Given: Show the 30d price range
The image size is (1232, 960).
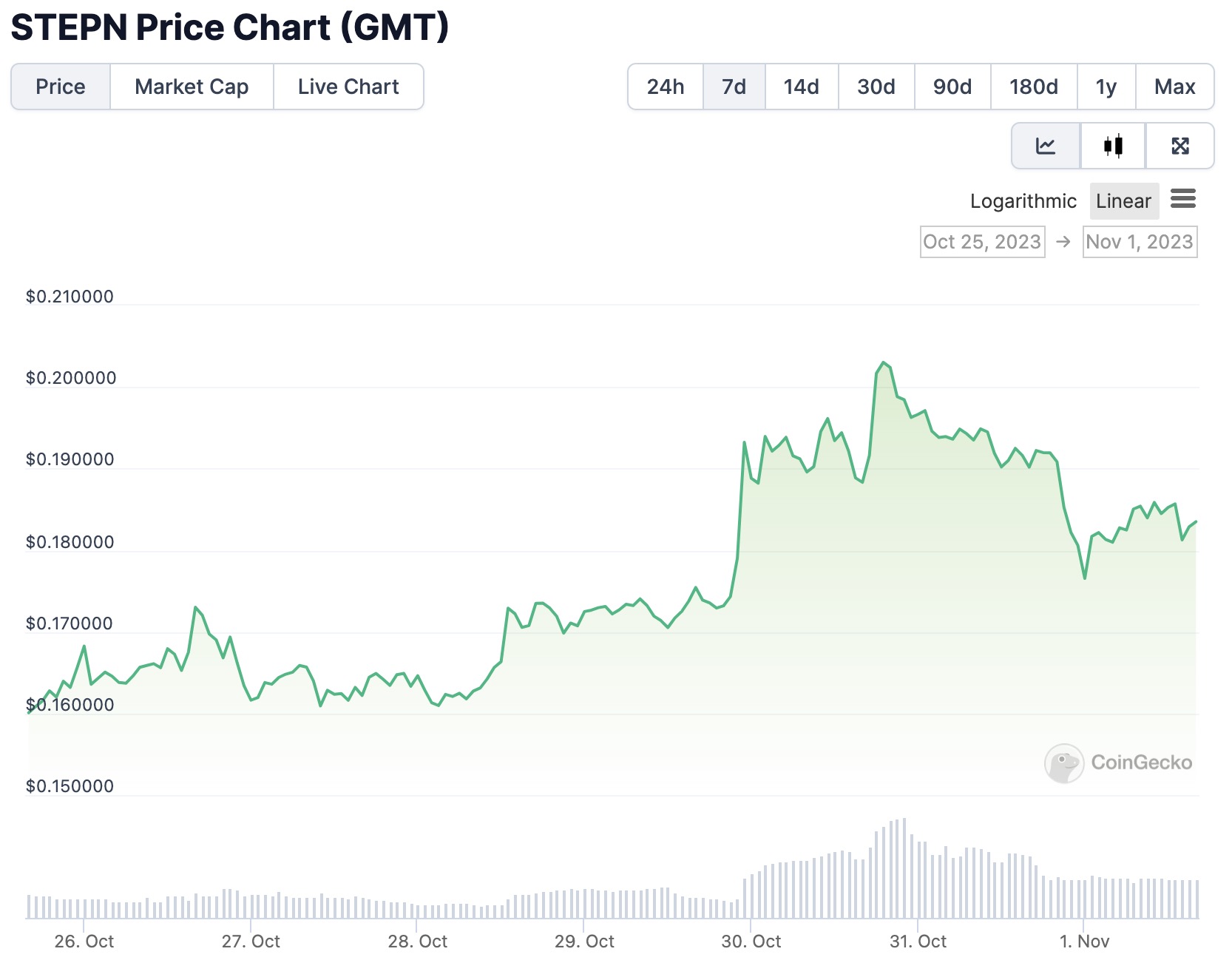Looking at the screenshot, I should point(876,87).
